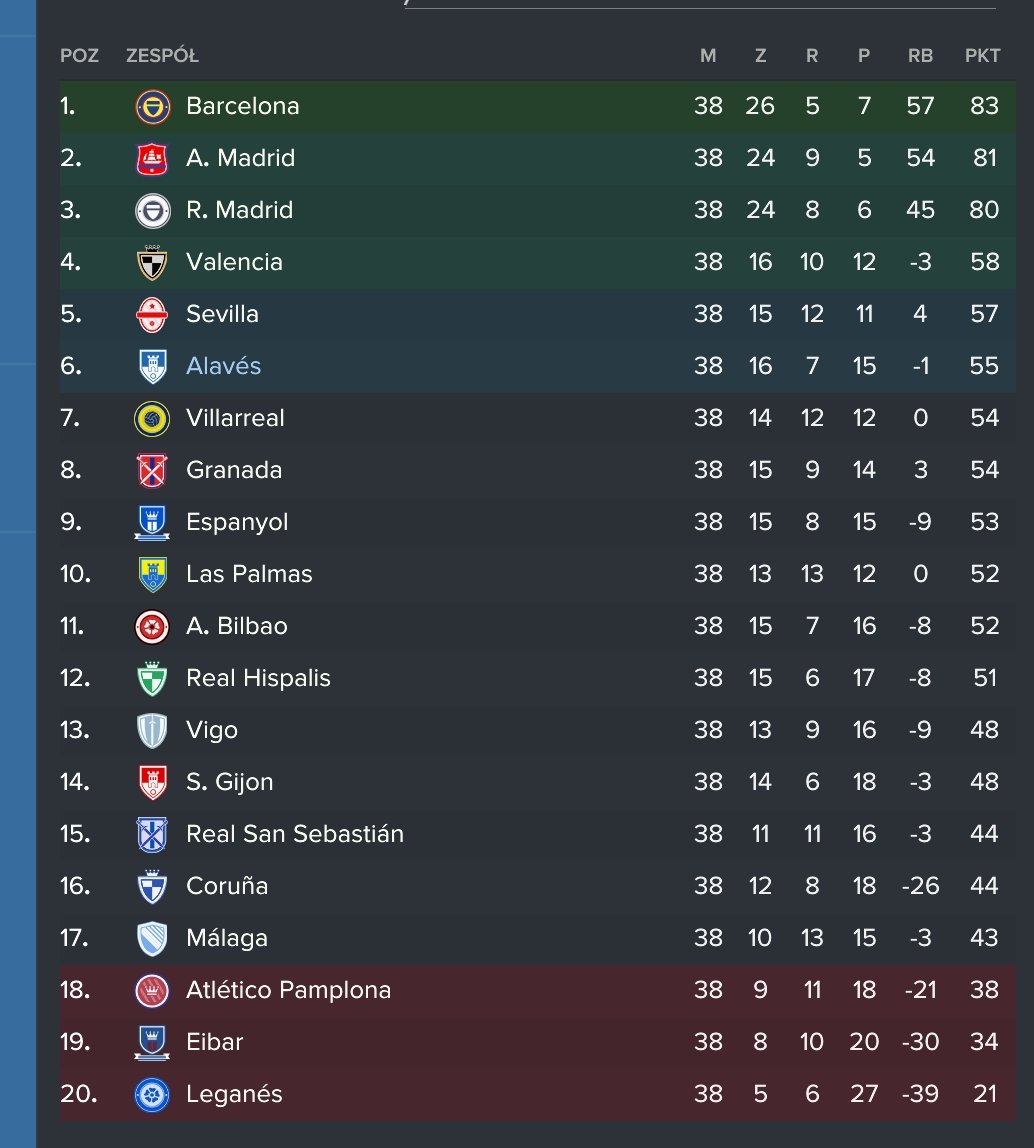The height and width of the screenshot is (1148, 1034).
Task: Open the Villarreal yellow badge icon
Action: pyautogui.click(x=152, y=419)
